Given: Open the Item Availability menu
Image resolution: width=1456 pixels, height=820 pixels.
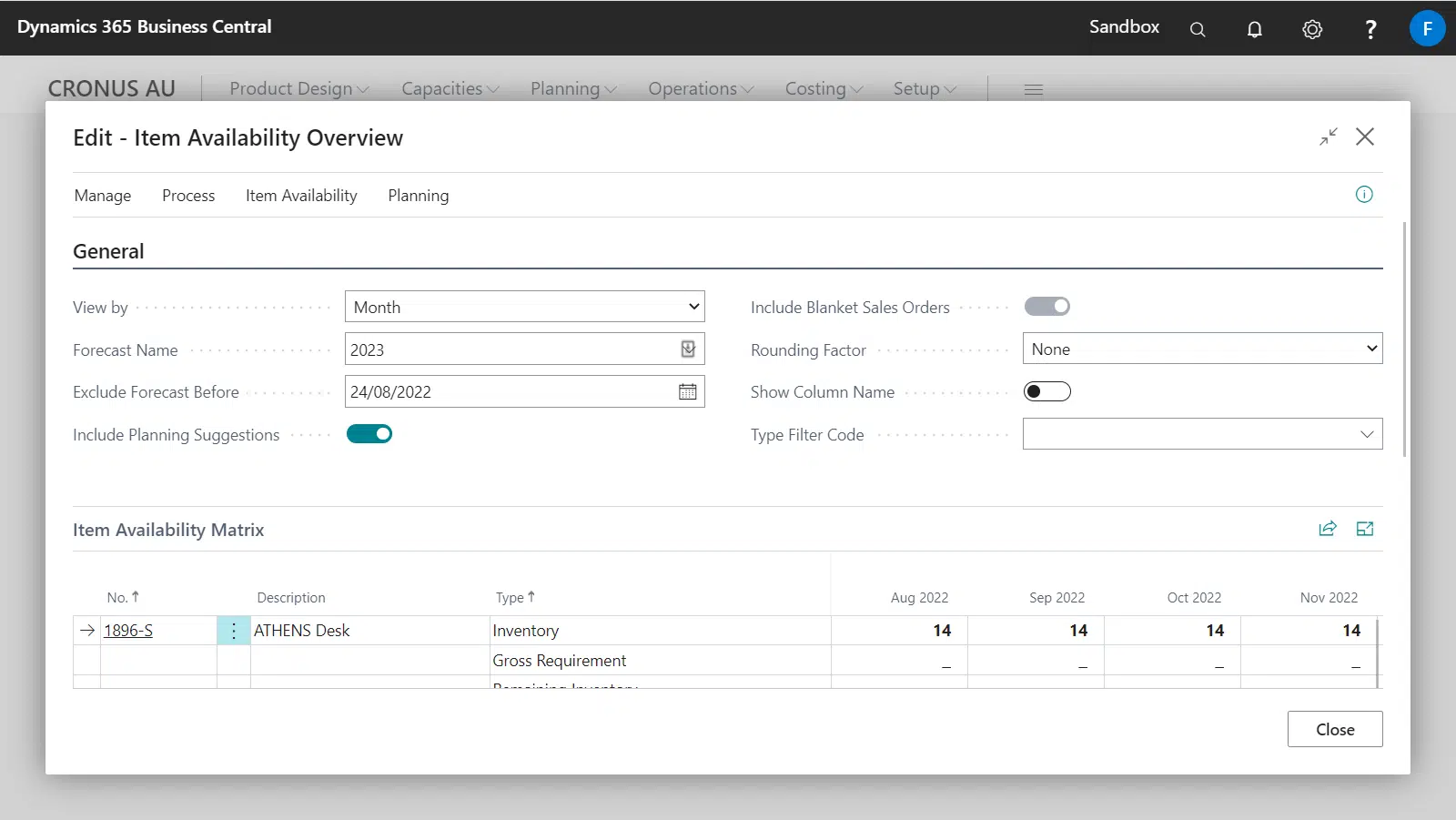Looking at the screenshot, I should point(301,196).
